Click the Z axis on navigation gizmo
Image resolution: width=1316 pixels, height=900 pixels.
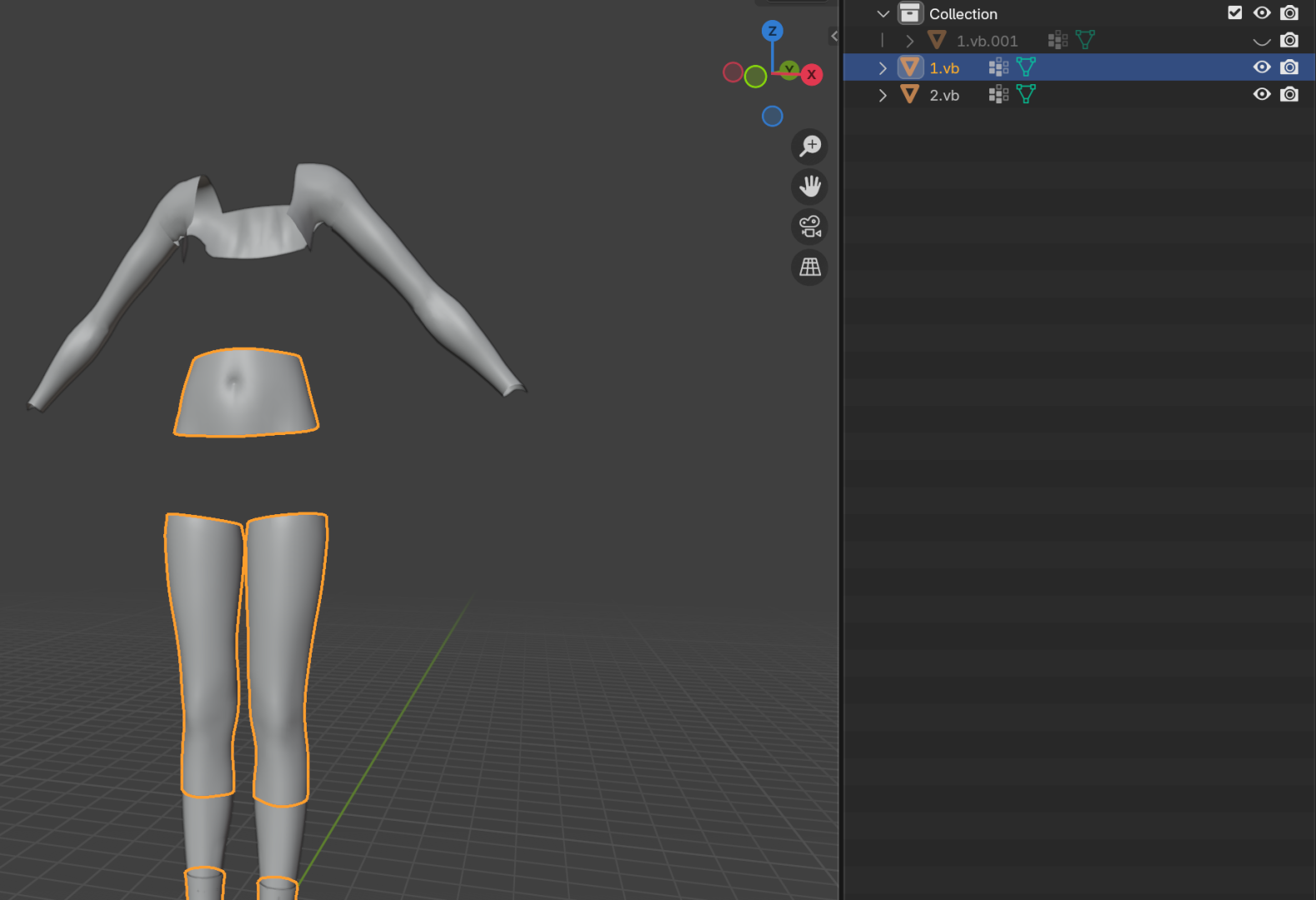point(773,31)
